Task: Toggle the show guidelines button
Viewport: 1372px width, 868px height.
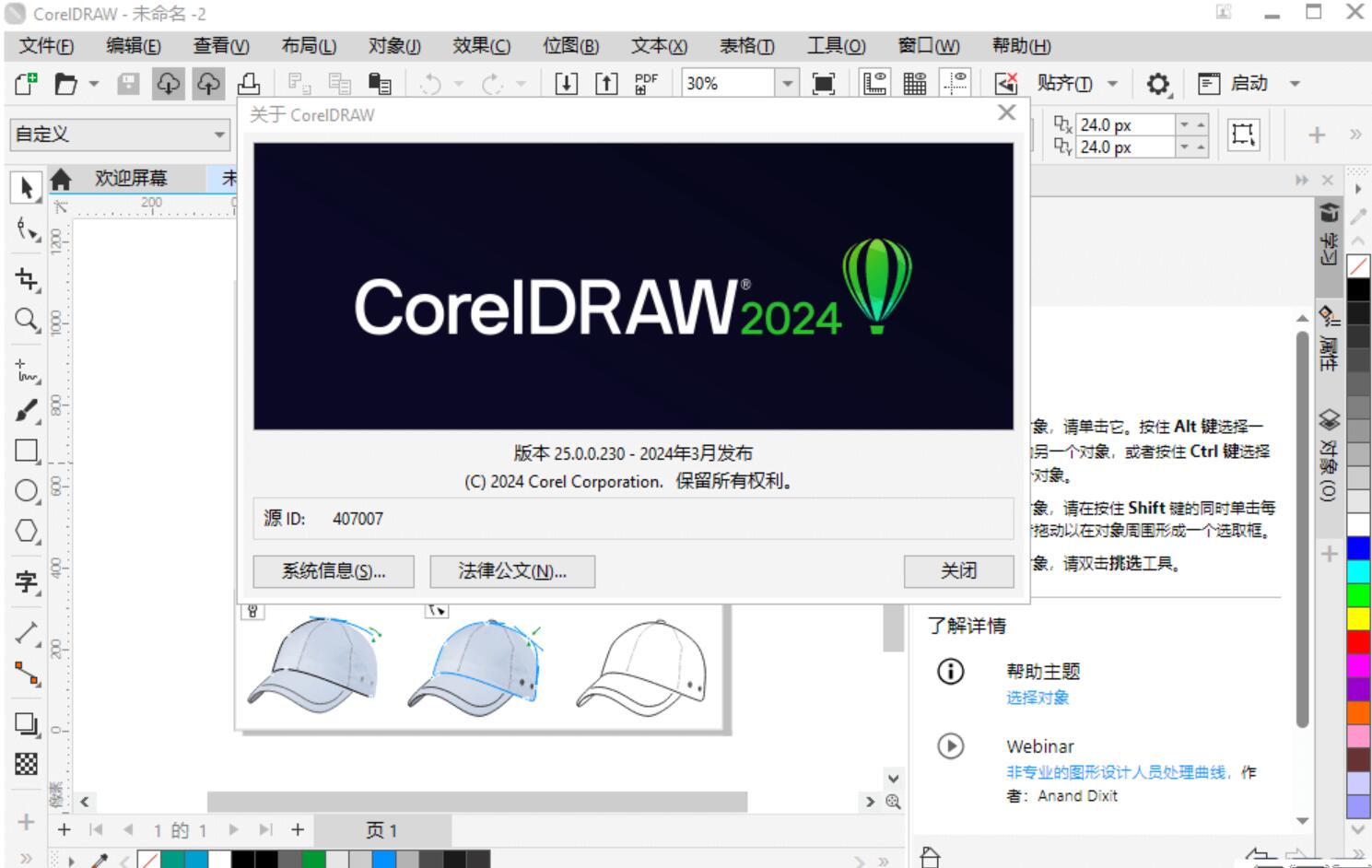Action: click(x=955, y=84)
